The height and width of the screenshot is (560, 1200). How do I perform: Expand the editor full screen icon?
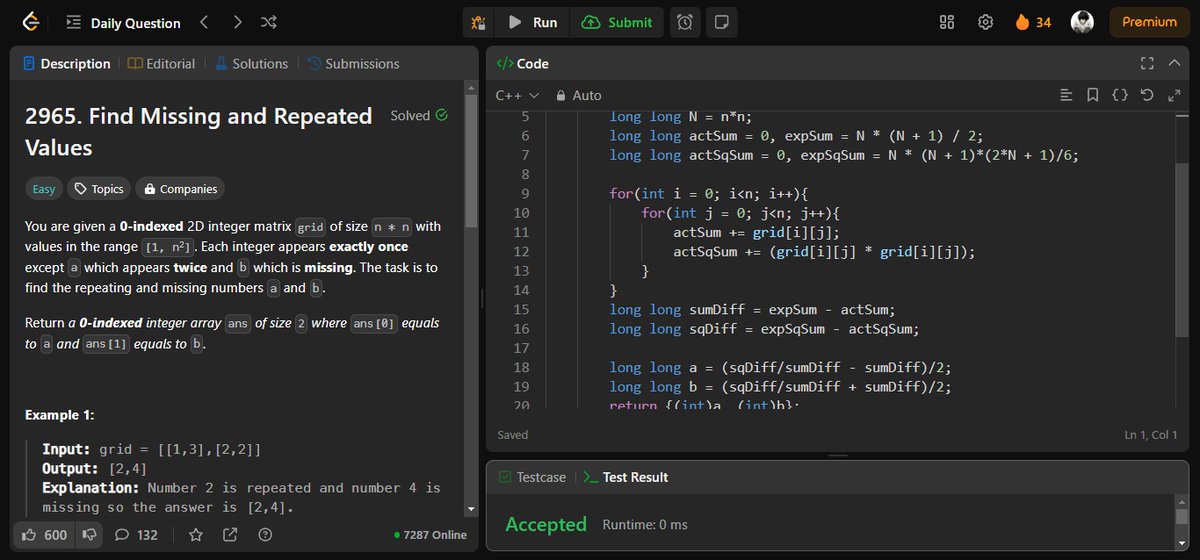pos(1173,95)
